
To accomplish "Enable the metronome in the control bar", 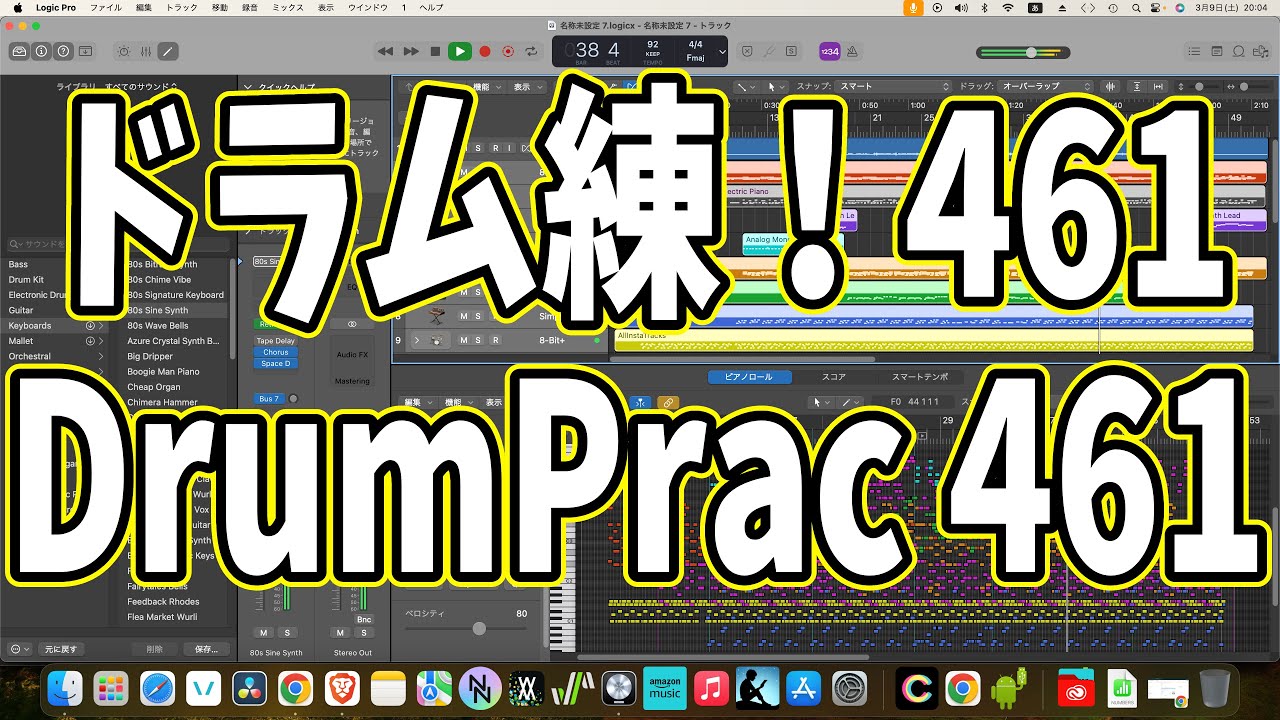I will [851, 51].
